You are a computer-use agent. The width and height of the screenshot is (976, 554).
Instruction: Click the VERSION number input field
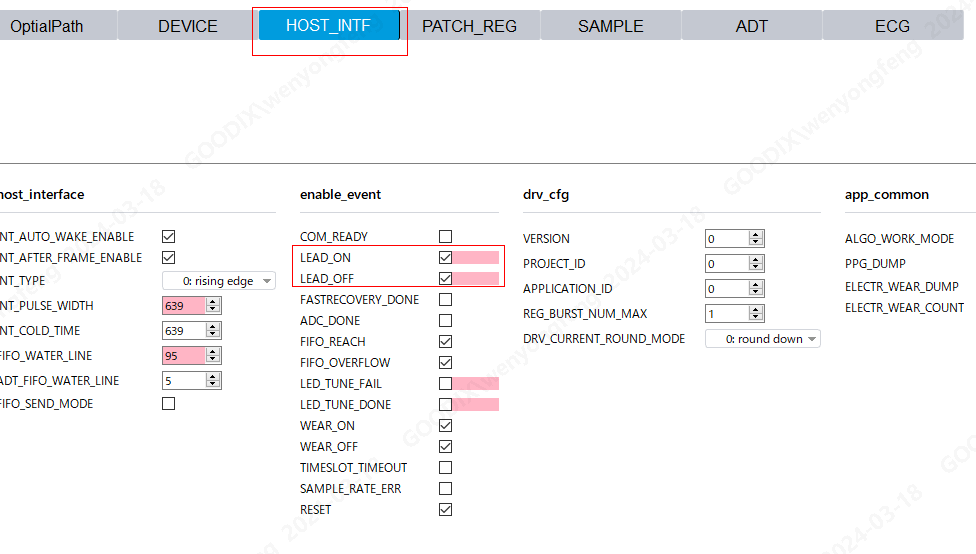click(727, 239)
